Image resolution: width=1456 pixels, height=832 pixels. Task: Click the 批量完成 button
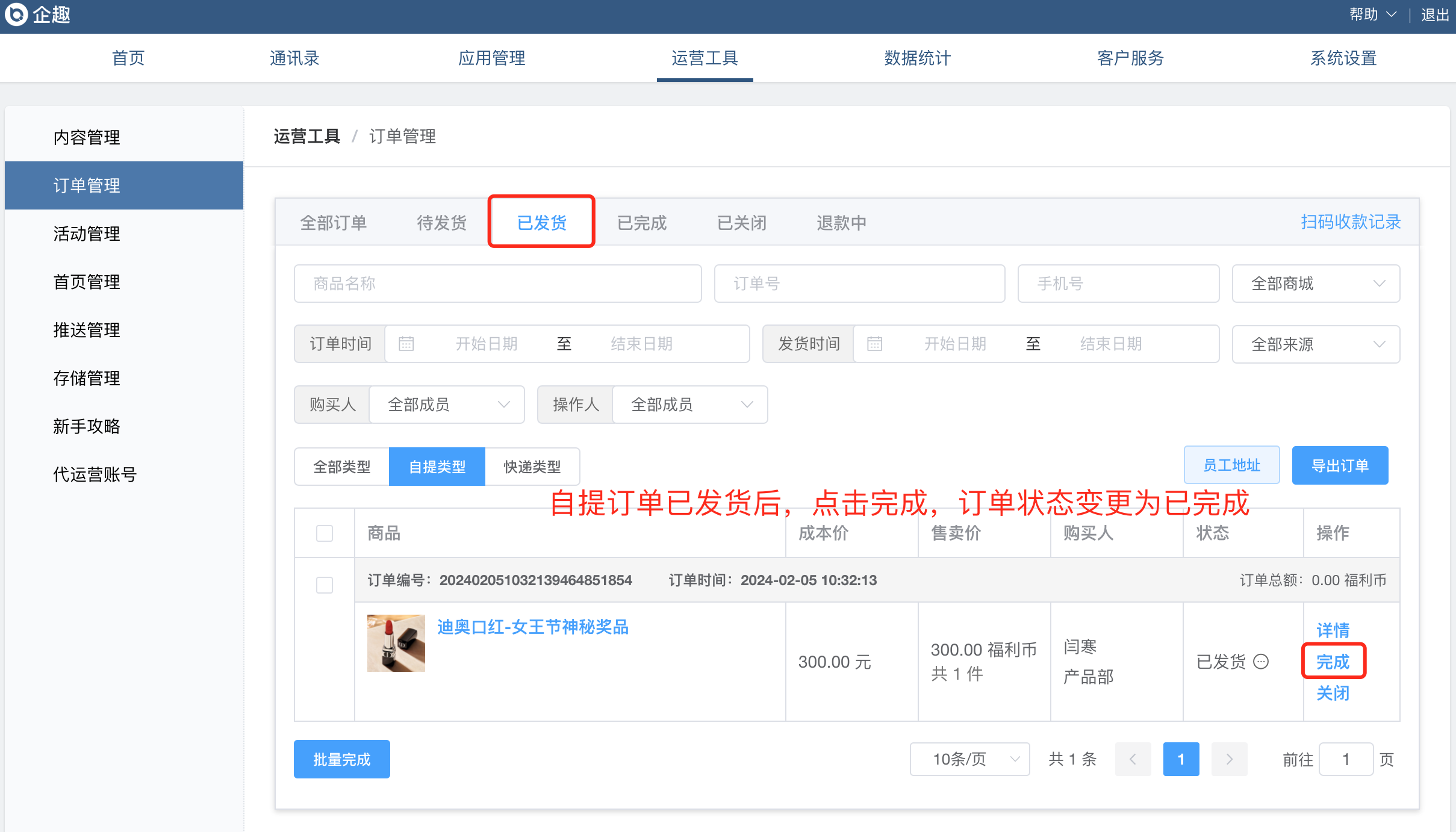[341, 759]
